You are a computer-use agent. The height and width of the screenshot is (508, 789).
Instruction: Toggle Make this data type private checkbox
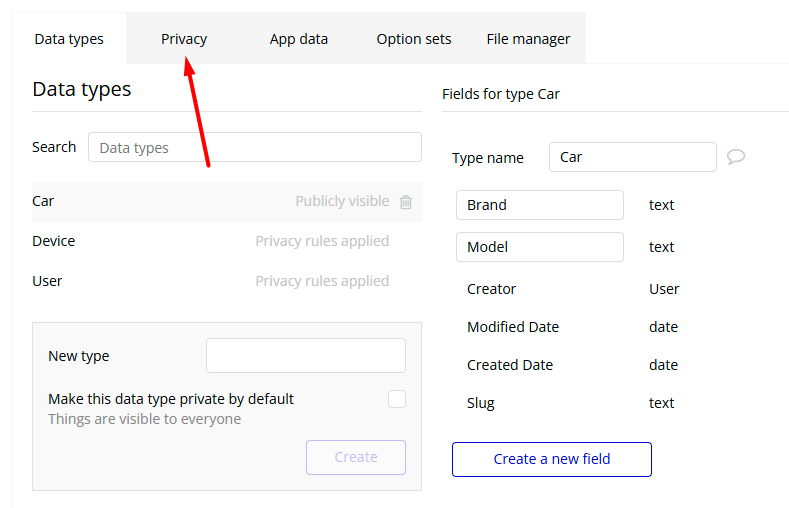tap(397, 399)
